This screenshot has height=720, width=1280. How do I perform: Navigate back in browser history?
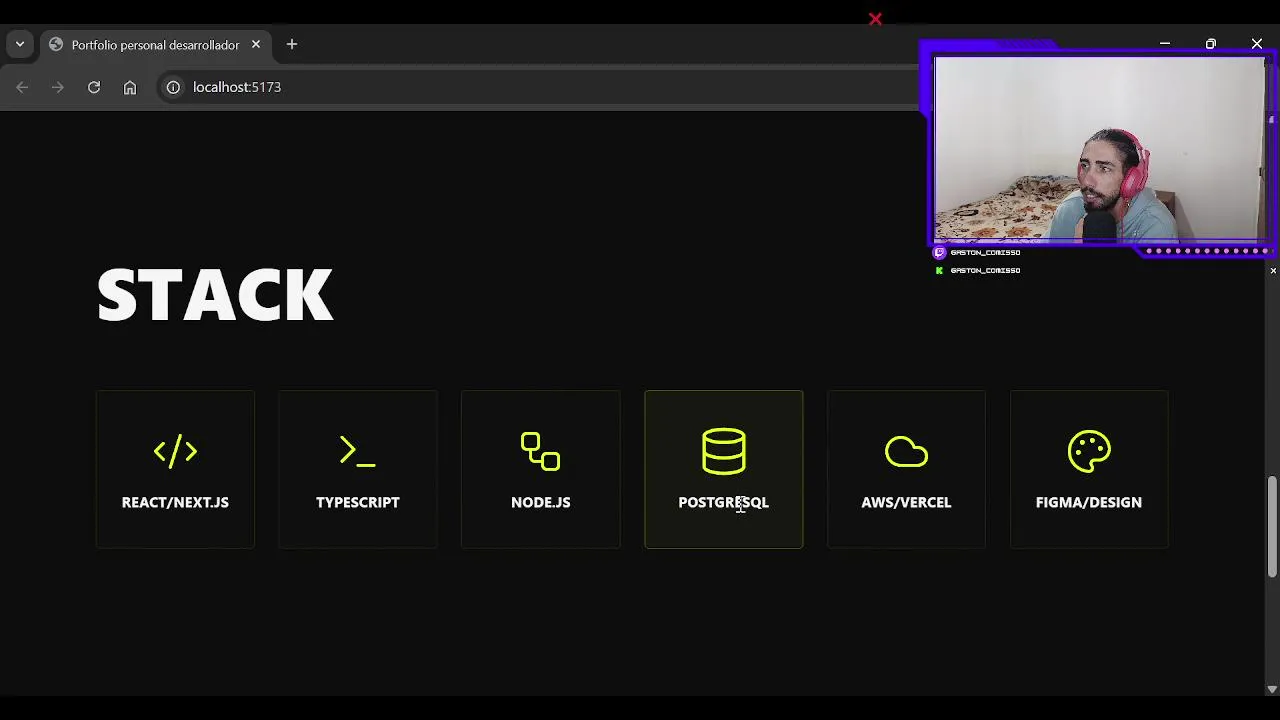[x=22, y=87]
